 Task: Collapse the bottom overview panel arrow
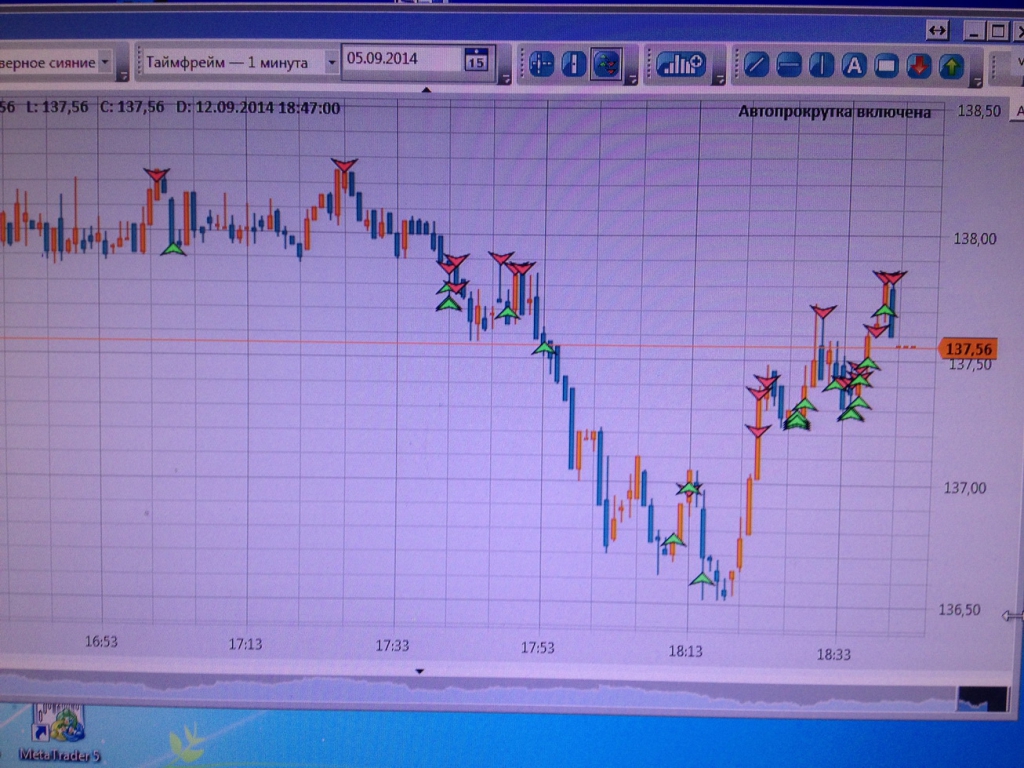point(420,671)
